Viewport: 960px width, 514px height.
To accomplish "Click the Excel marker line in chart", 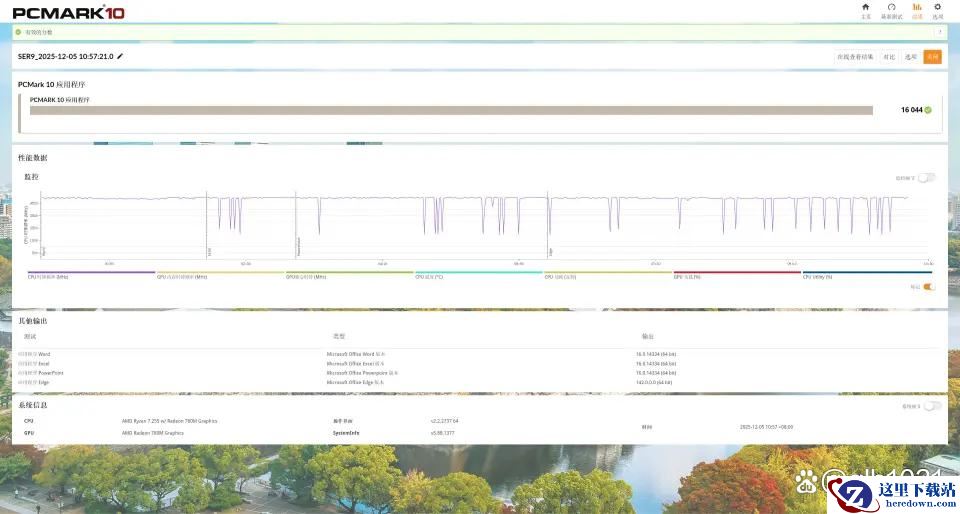I will [206, 225].
